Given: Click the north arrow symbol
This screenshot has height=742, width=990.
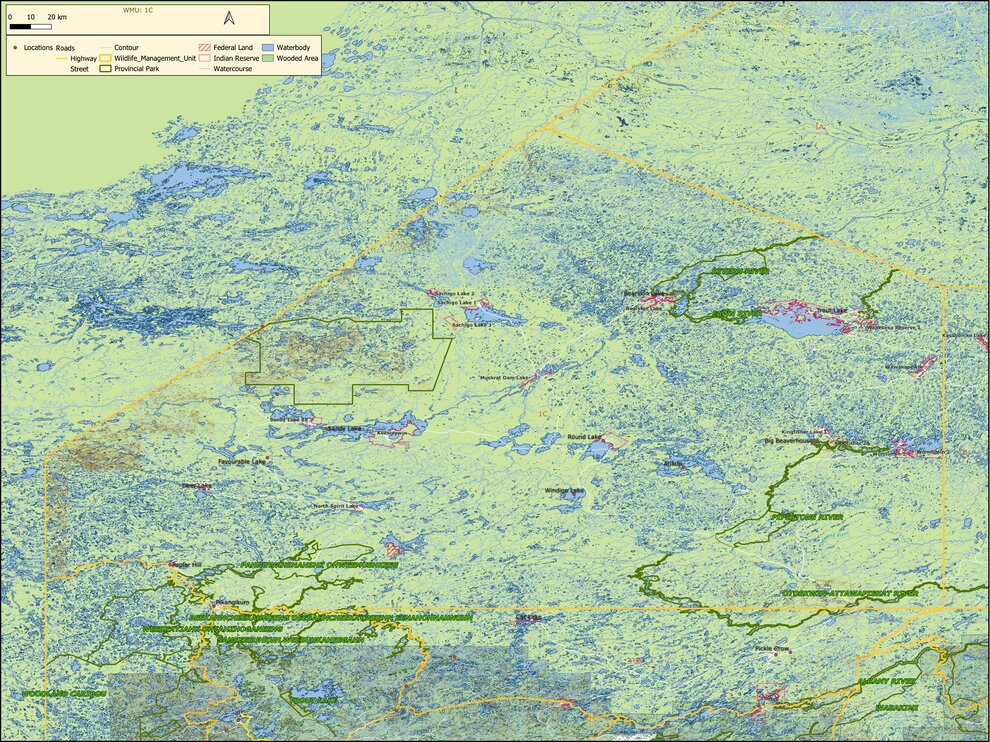Looking at the screenshot, I should 229,18.
